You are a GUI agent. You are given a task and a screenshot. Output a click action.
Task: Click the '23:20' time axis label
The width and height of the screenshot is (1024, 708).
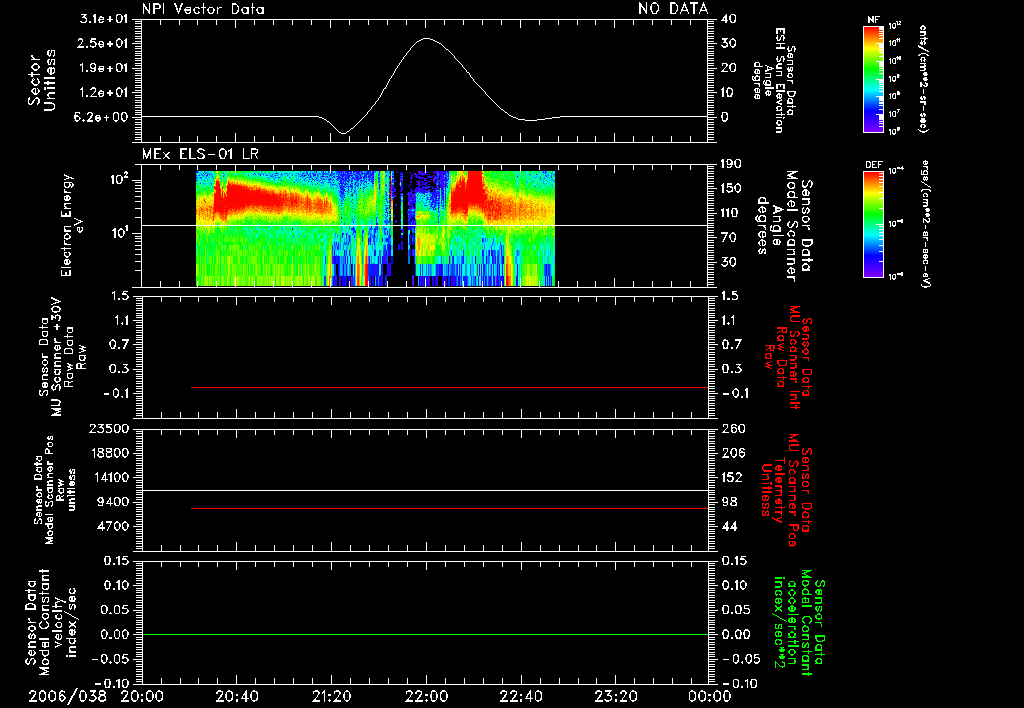(616, 696)
